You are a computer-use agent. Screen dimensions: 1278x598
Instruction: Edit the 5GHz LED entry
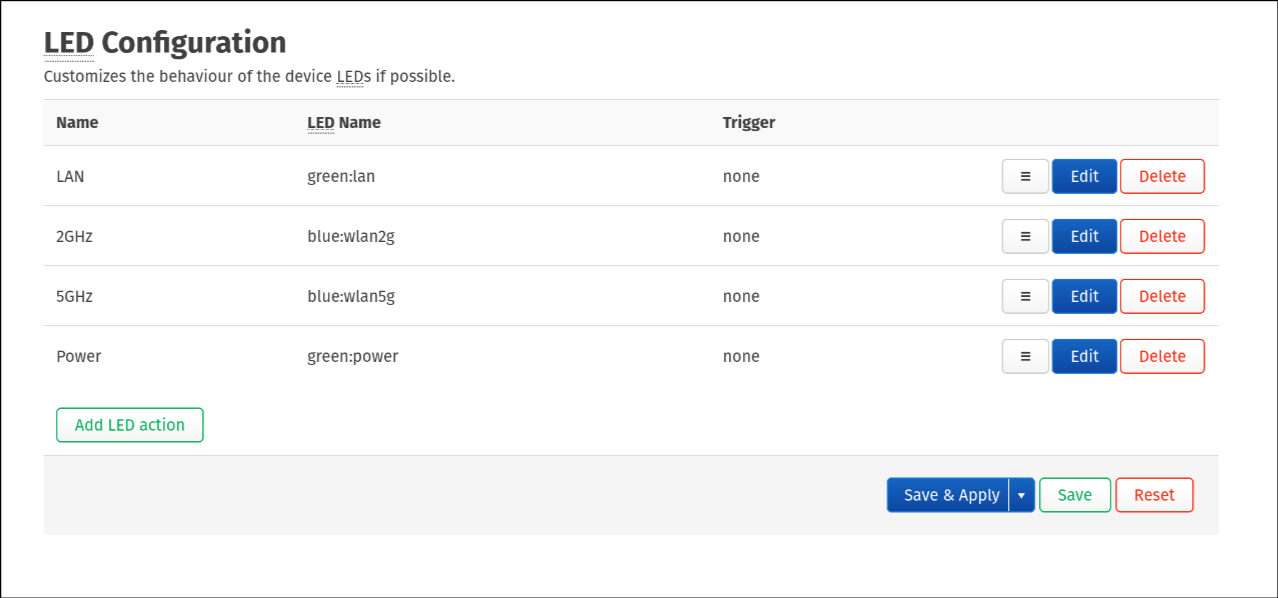pos(1084,296)
